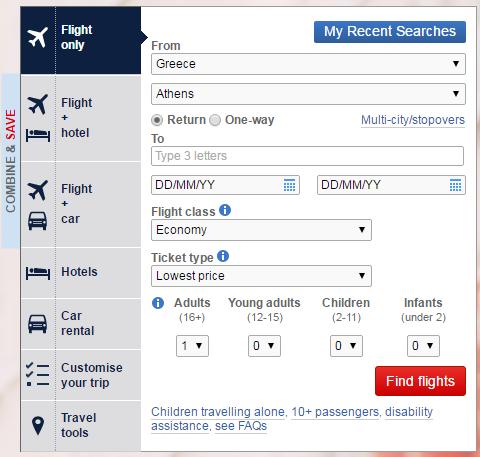This screenshot has width=480, height=457.
Task: Open the Multi-city/stopovers link
Action: pos(413,120)
